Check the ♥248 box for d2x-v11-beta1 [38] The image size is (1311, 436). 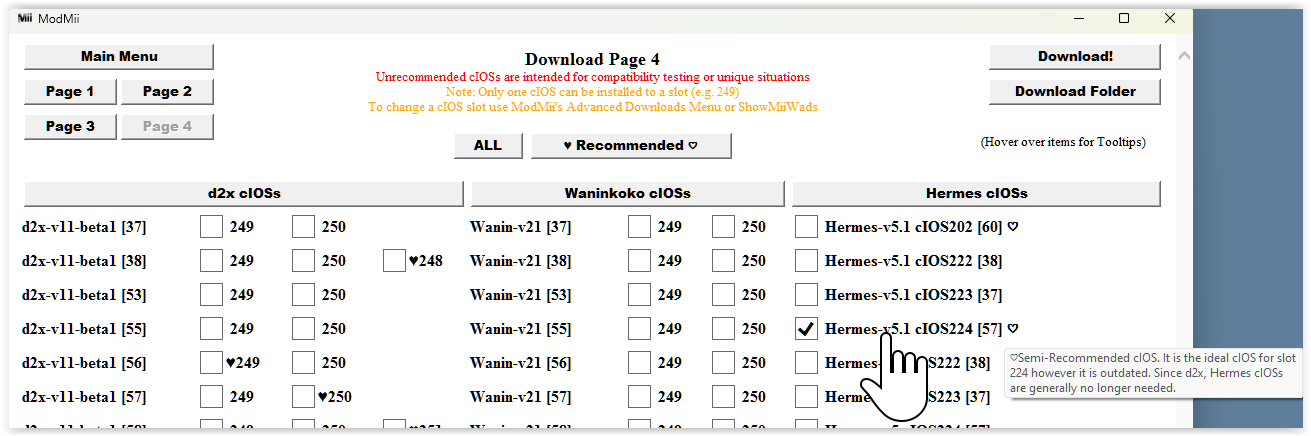coord(394,261)
